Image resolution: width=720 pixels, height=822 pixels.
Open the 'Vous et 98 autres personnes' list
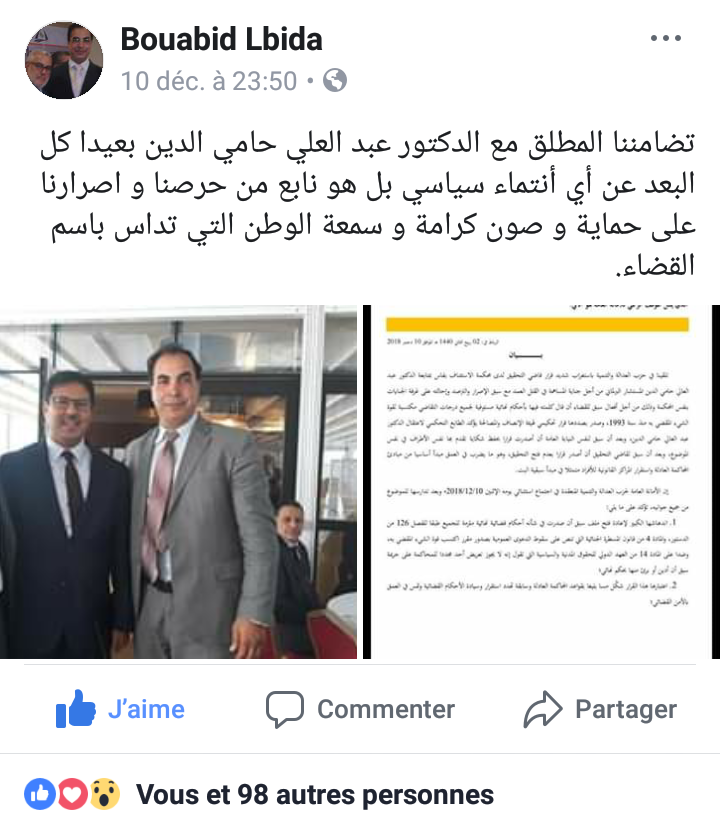(x=315, y=795)
